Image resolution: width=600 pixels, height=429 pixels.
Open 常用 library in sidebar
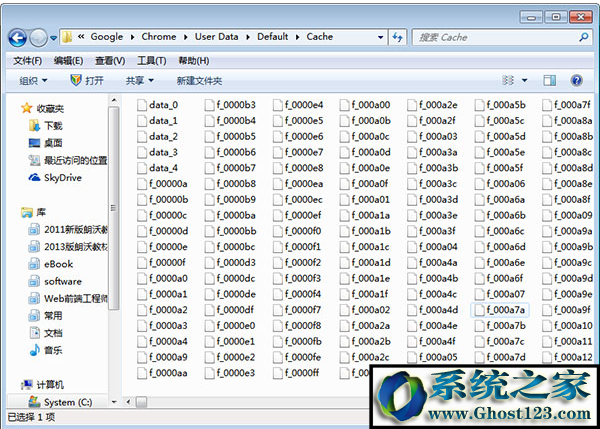point(46,316)
